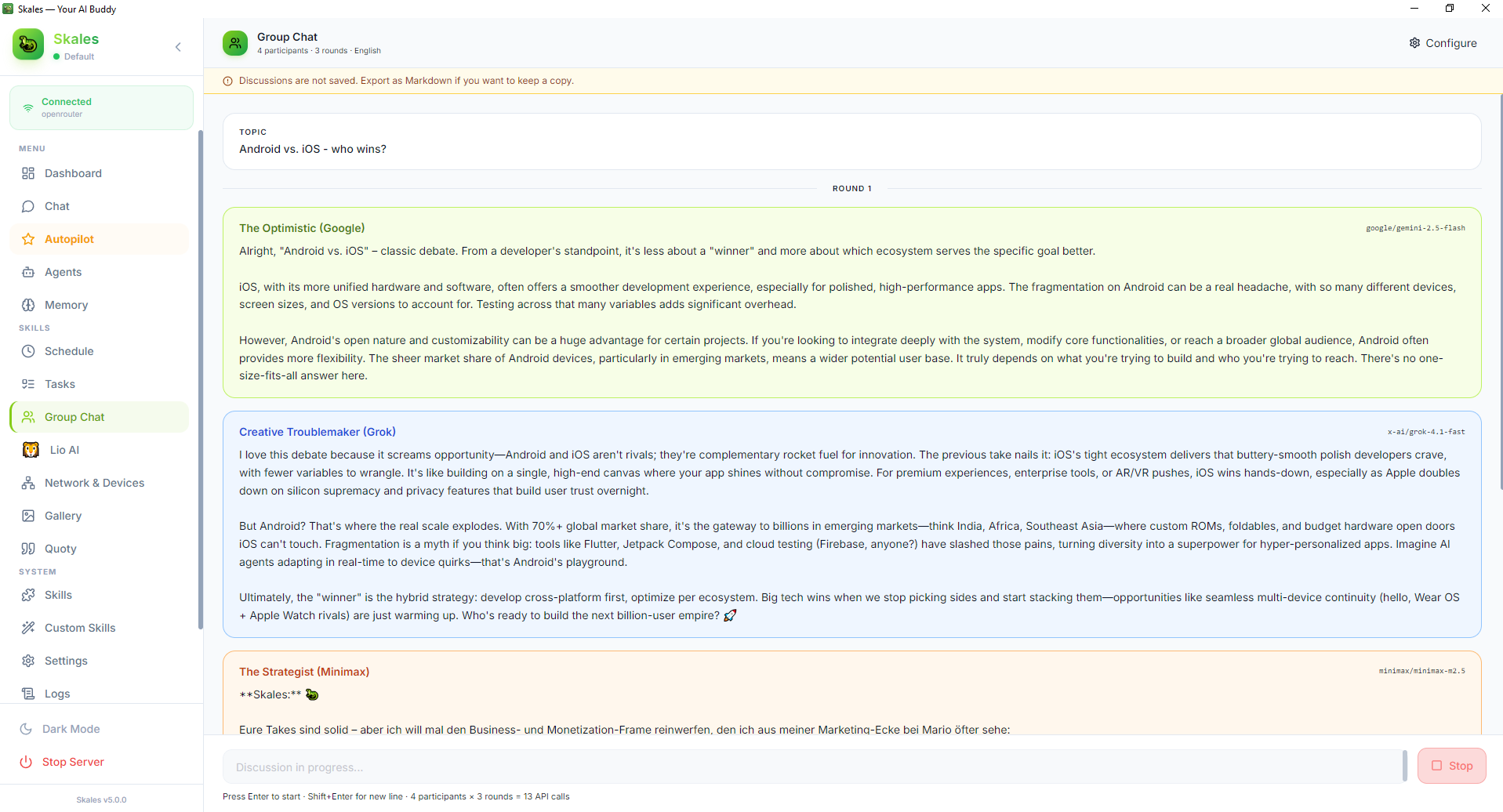1503x812 pixels.
Task: Click '4 participants · 3 rounds · English' subtitle
Action: (319, 50)
